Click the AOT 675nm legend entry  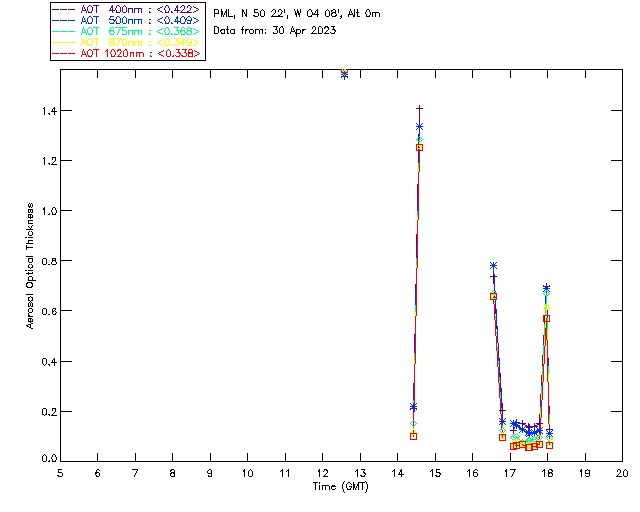(x=126, y=31)
